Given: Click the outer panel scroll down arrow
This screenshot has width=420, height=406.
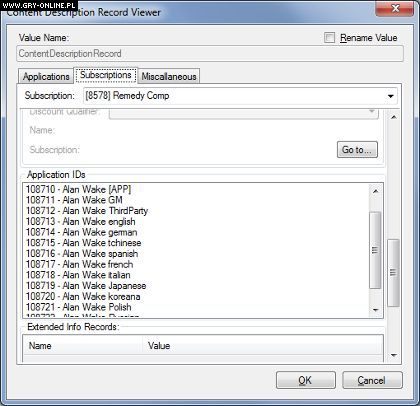Looking at the screenshot, I should [x=394, y=355].
